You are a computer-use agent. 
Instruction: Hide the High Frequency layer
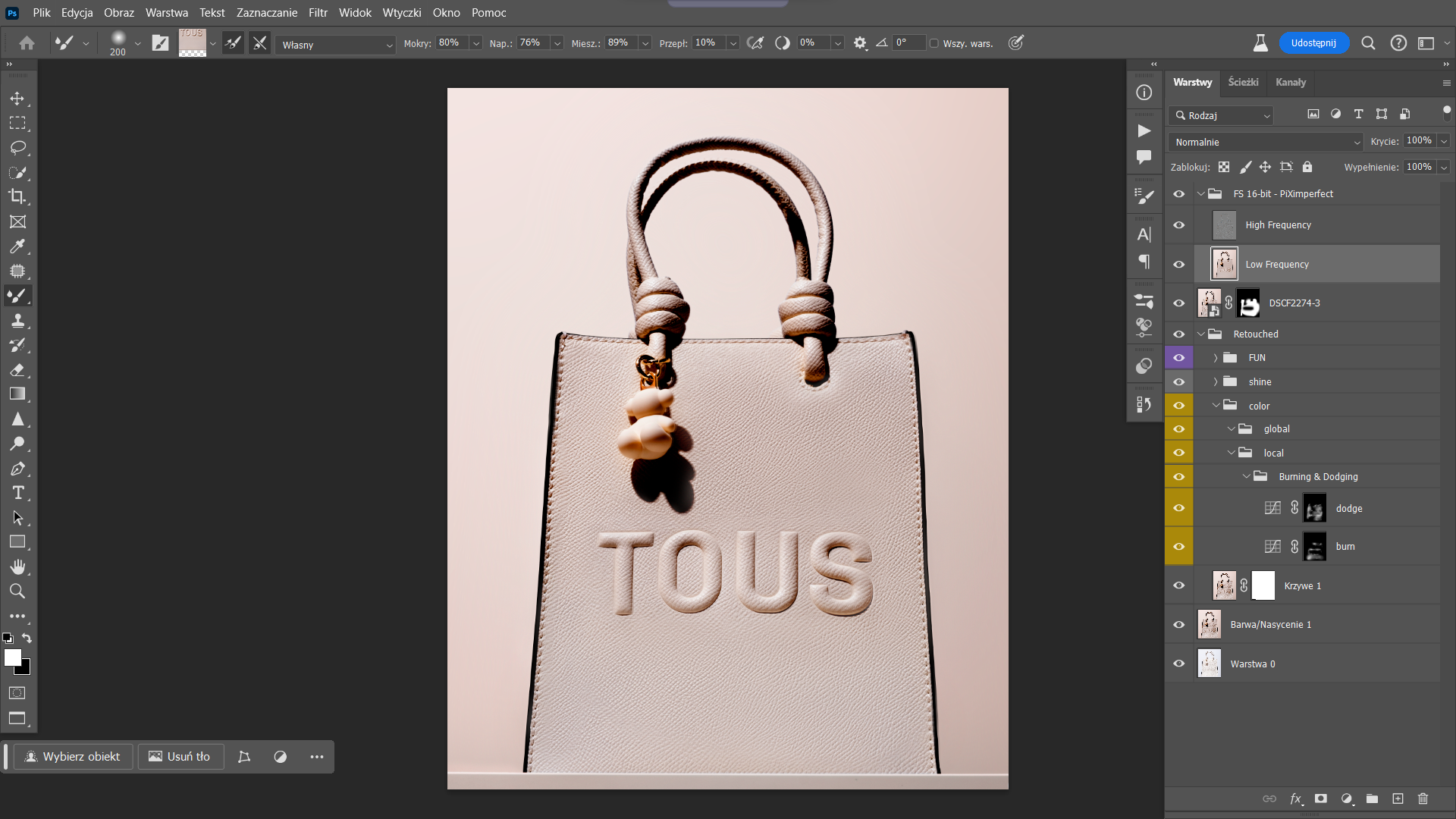[1179, 225]
